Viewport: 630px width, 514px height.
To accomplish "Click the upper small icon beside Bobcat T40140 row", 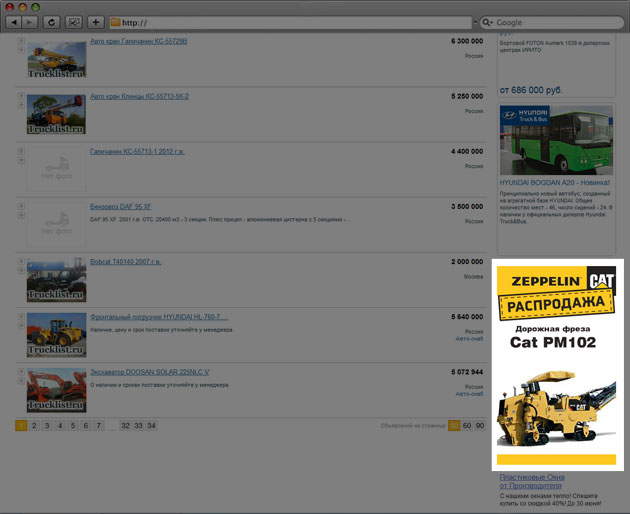I will point(21,261).
